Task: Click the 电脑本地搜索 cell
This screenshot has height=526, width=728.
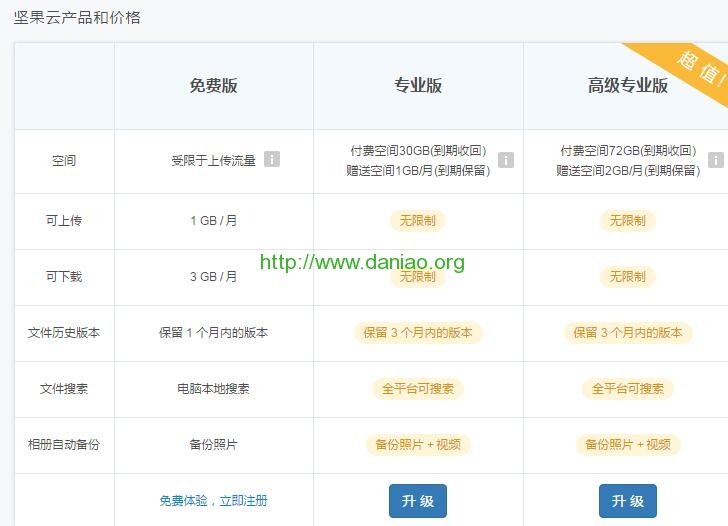Action: pos(214,389)
